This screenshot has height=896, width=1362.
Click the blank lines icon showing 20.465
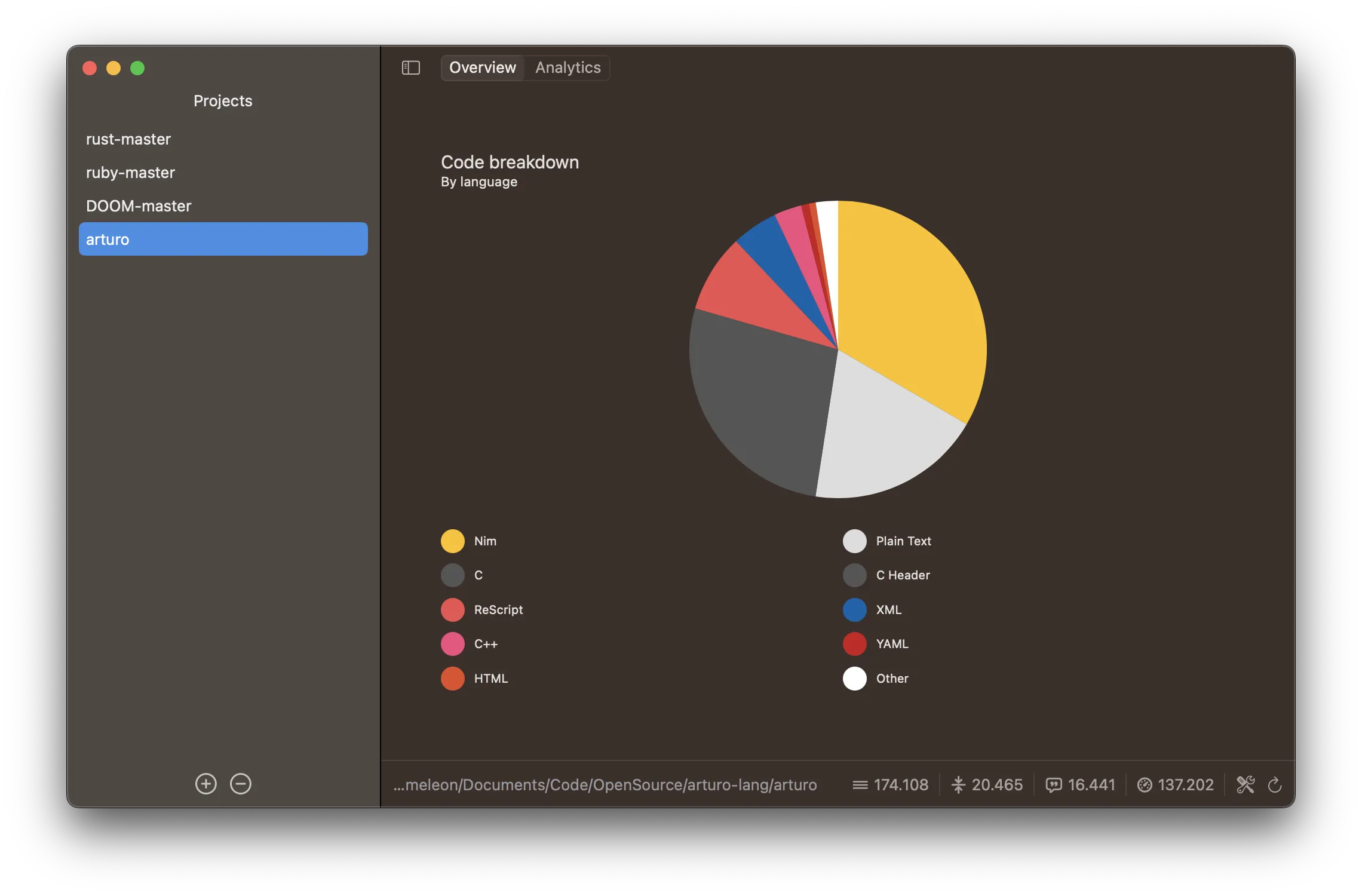click(x=958, y=785)
